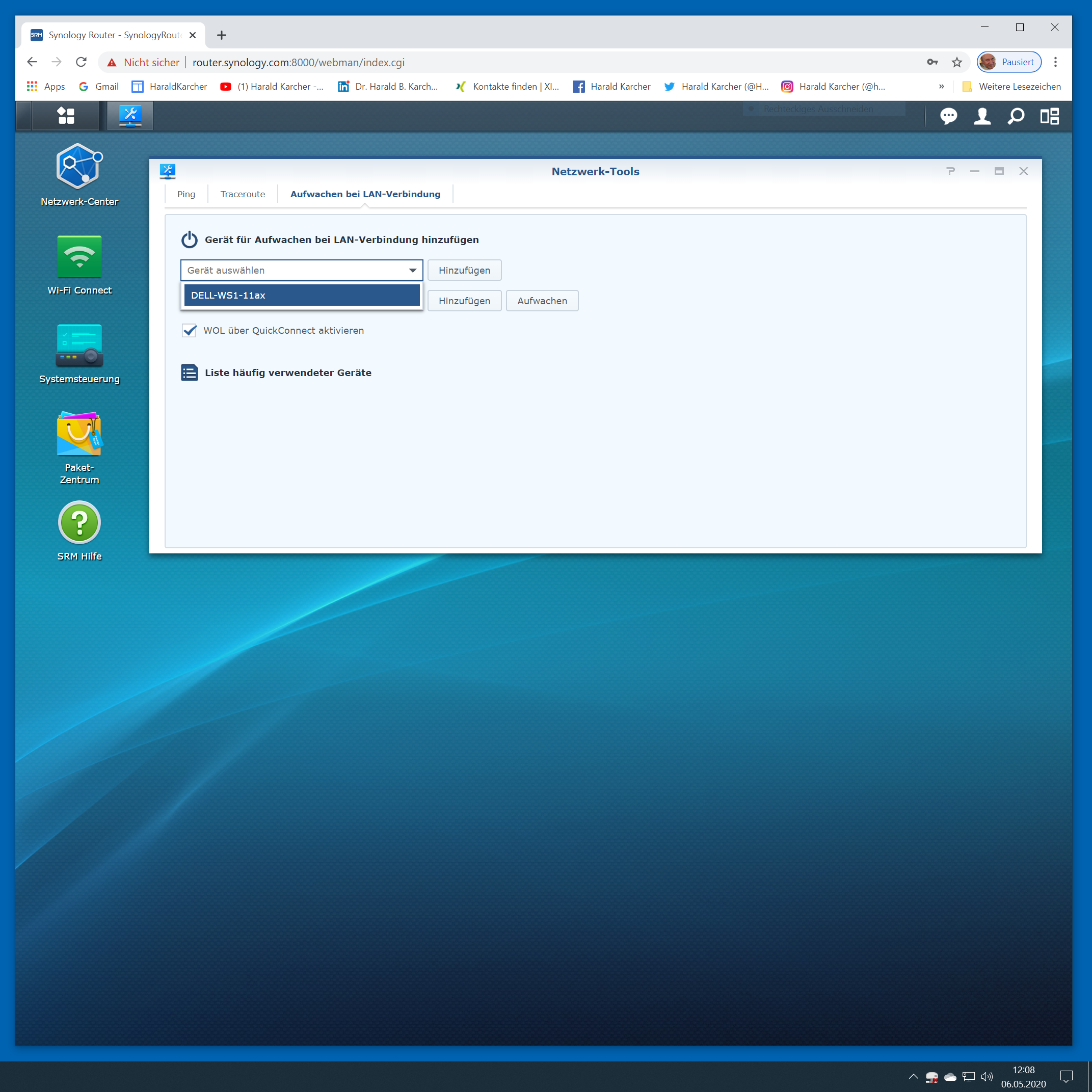Click the Aufwachen button

(x=542, y=301)
